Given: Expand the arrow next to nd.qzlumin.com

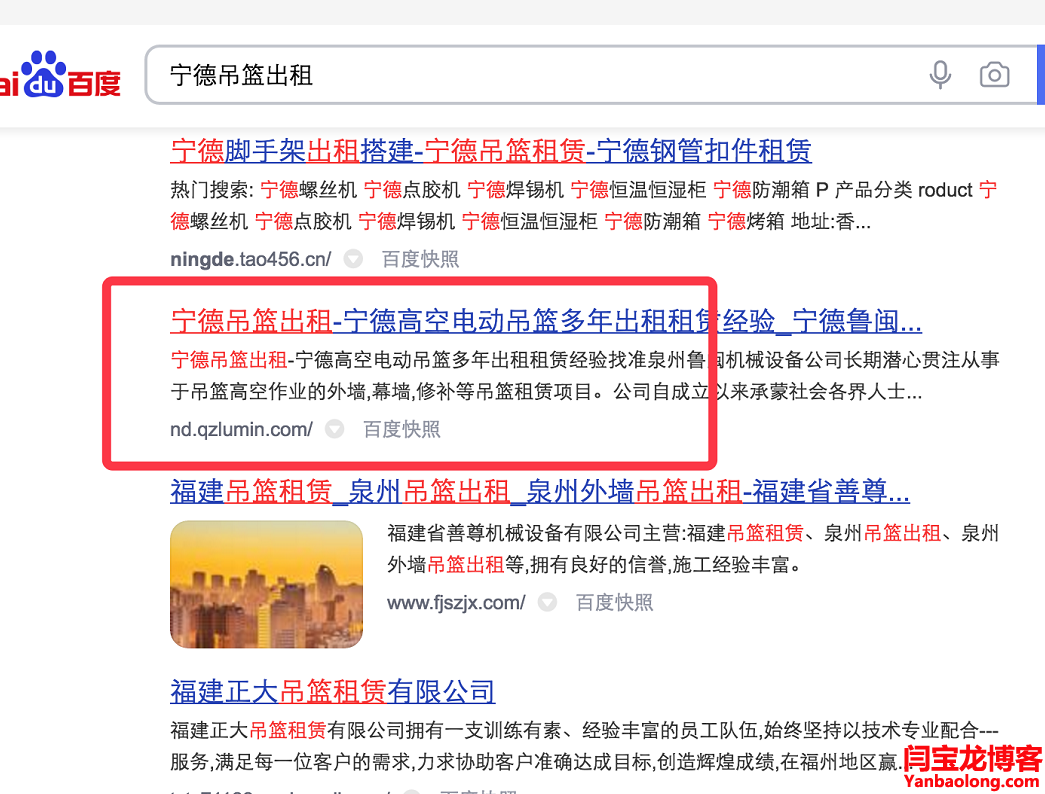Looking at the screenshot, I should pos(334,429).
